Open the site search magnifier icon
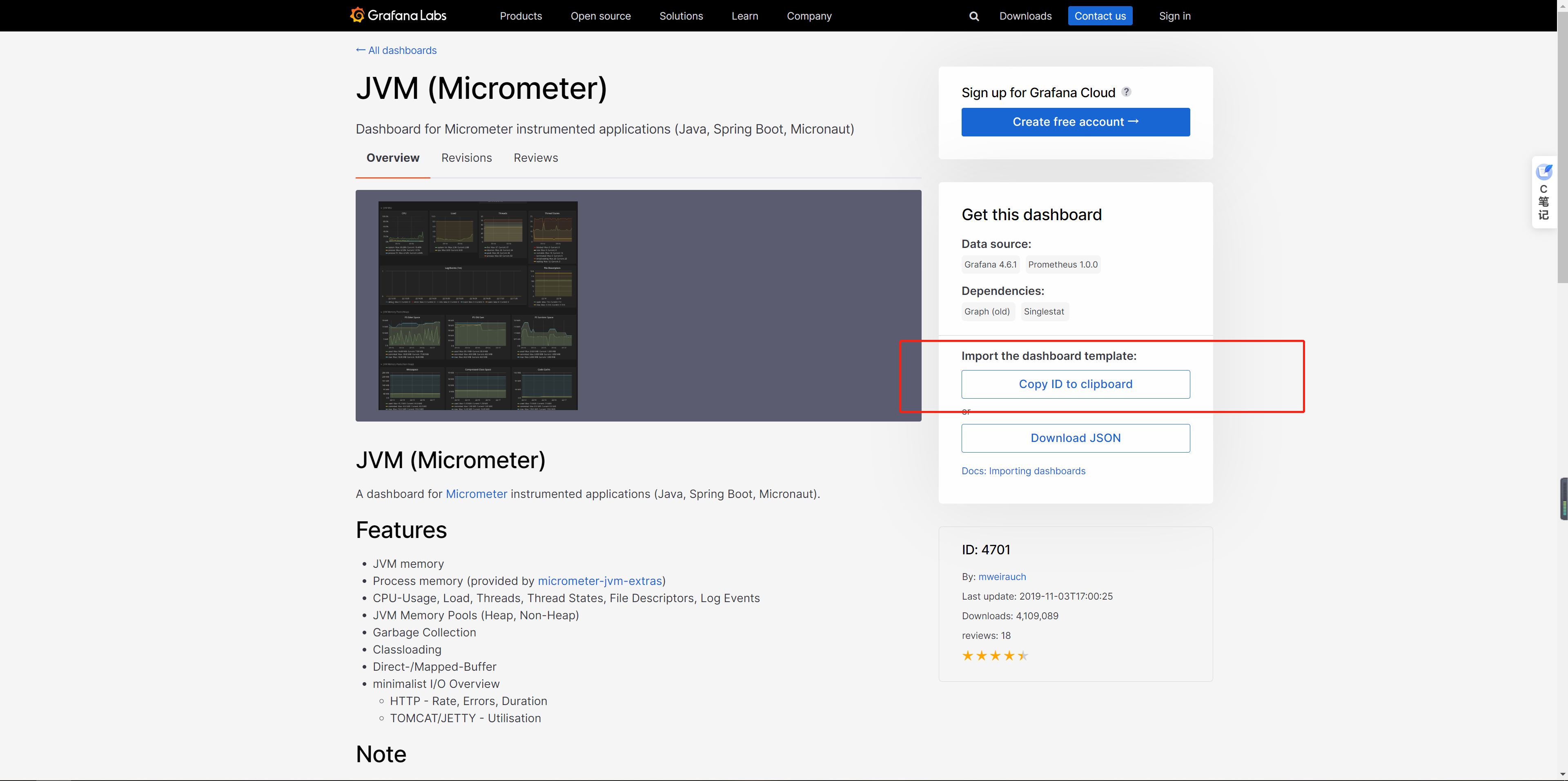The image size is (1568, 781). pos(974,16)
